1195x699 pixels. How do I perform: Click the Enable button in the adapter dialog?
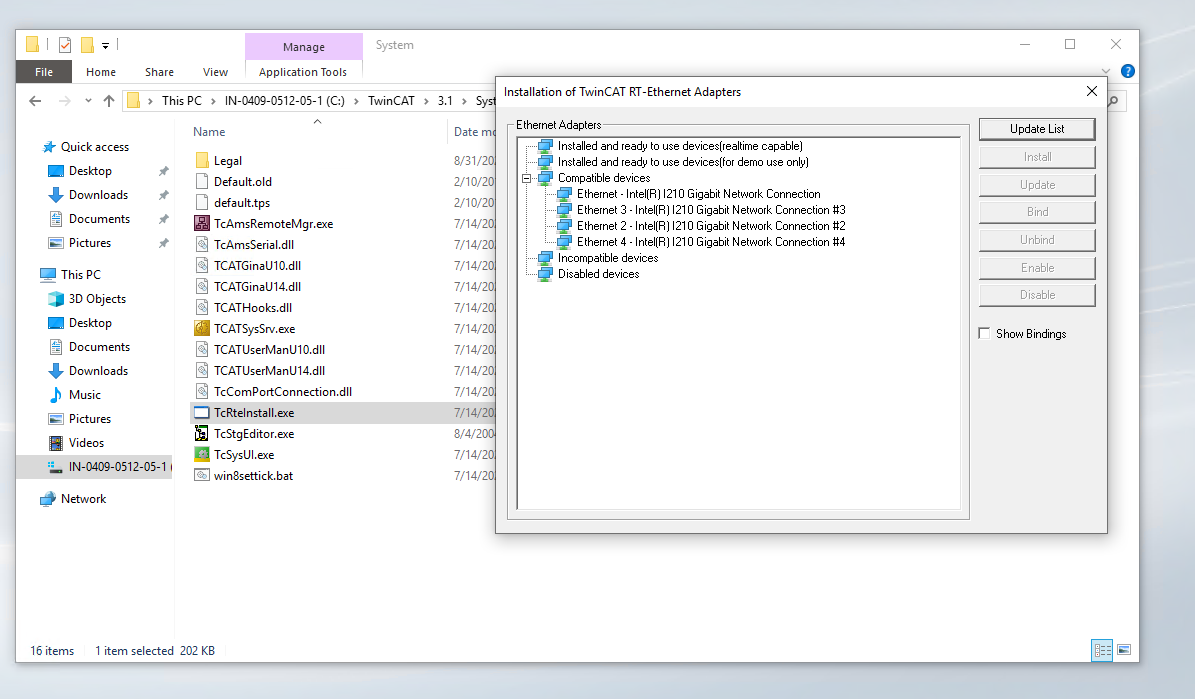coord(1036,268)
